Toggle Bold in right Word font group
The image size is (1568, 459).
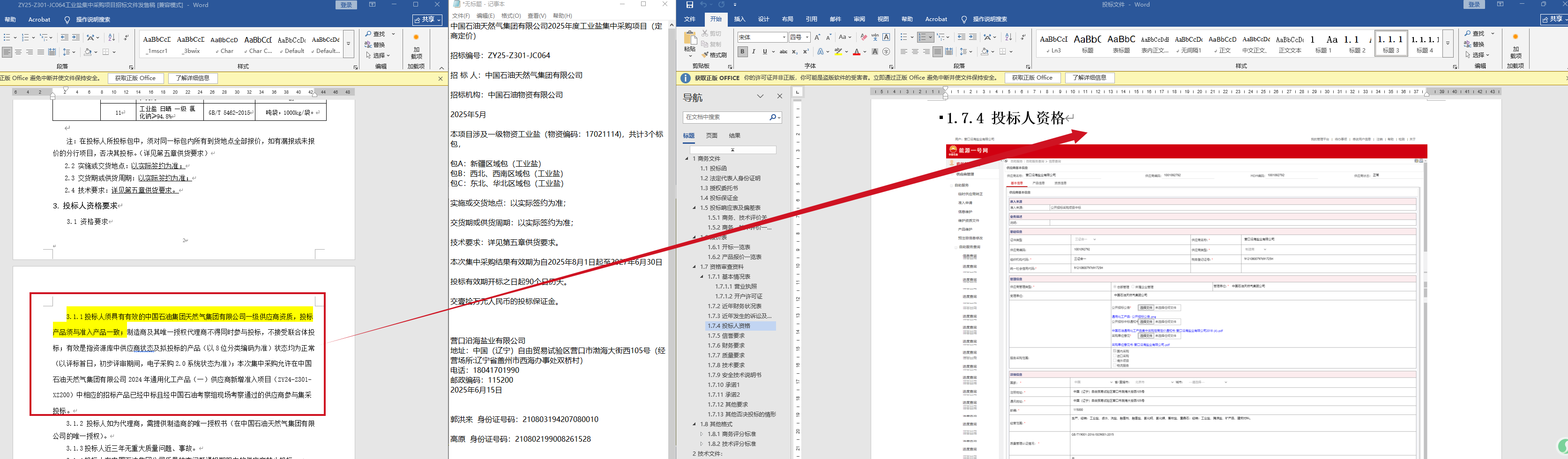click(743, 52)
